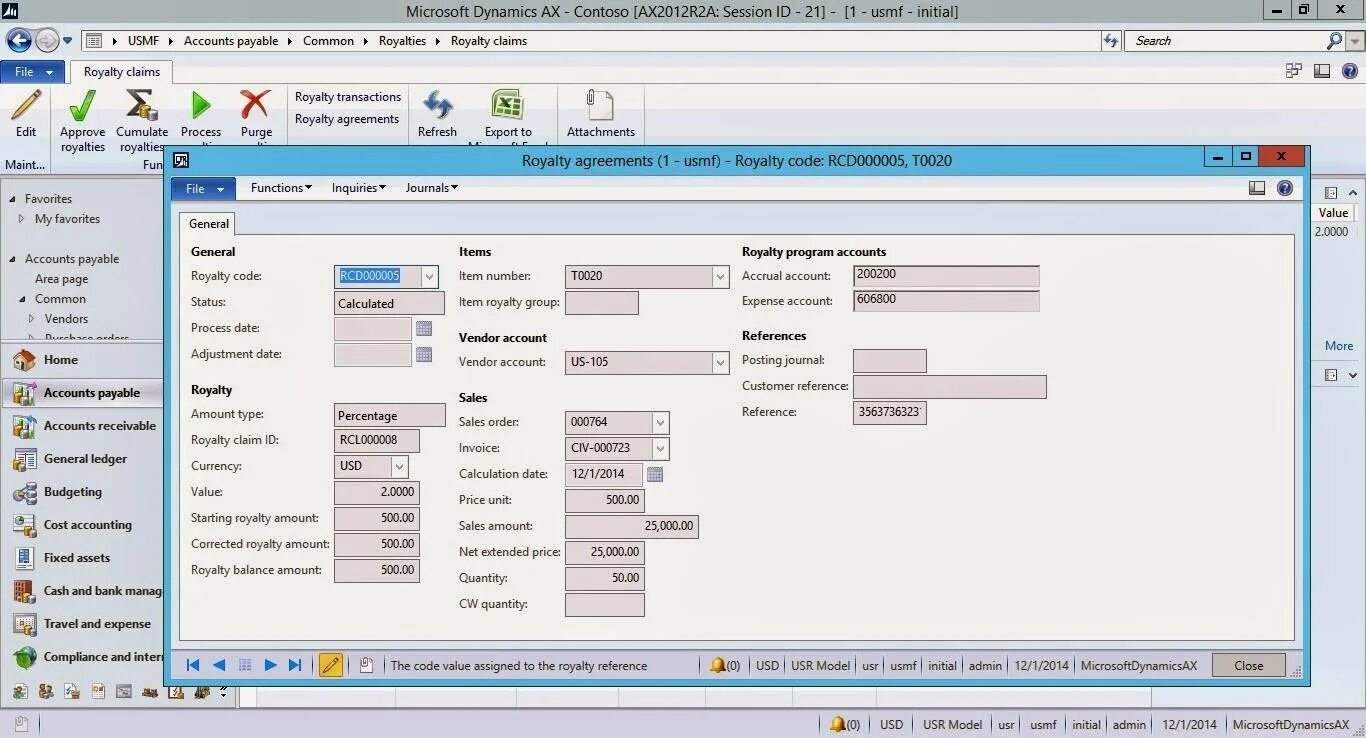The height and width of the screenshot is (738, 1366).
Task: Open Process date calendar picker
Action: point(424,328)
